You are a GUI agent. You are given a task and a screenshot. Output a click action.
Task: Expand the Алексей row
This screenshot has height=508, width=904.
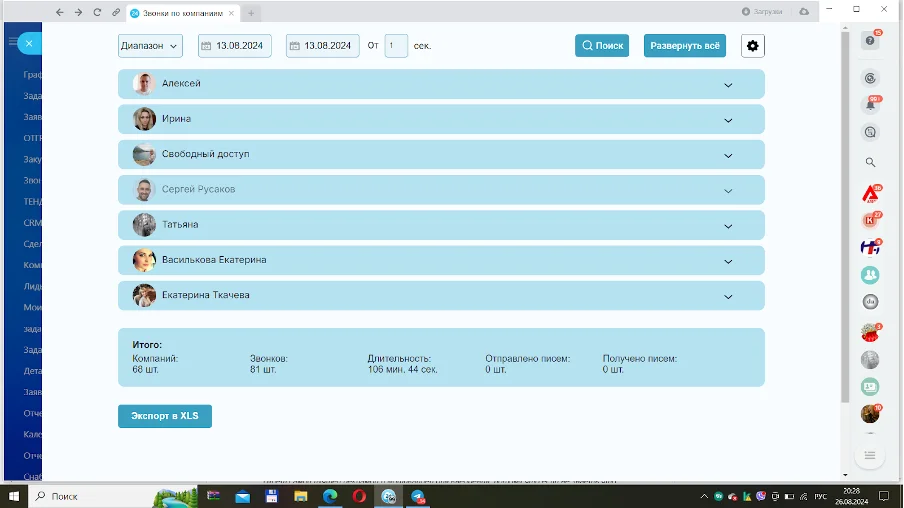pyautogui.click(x=728, y=85)
